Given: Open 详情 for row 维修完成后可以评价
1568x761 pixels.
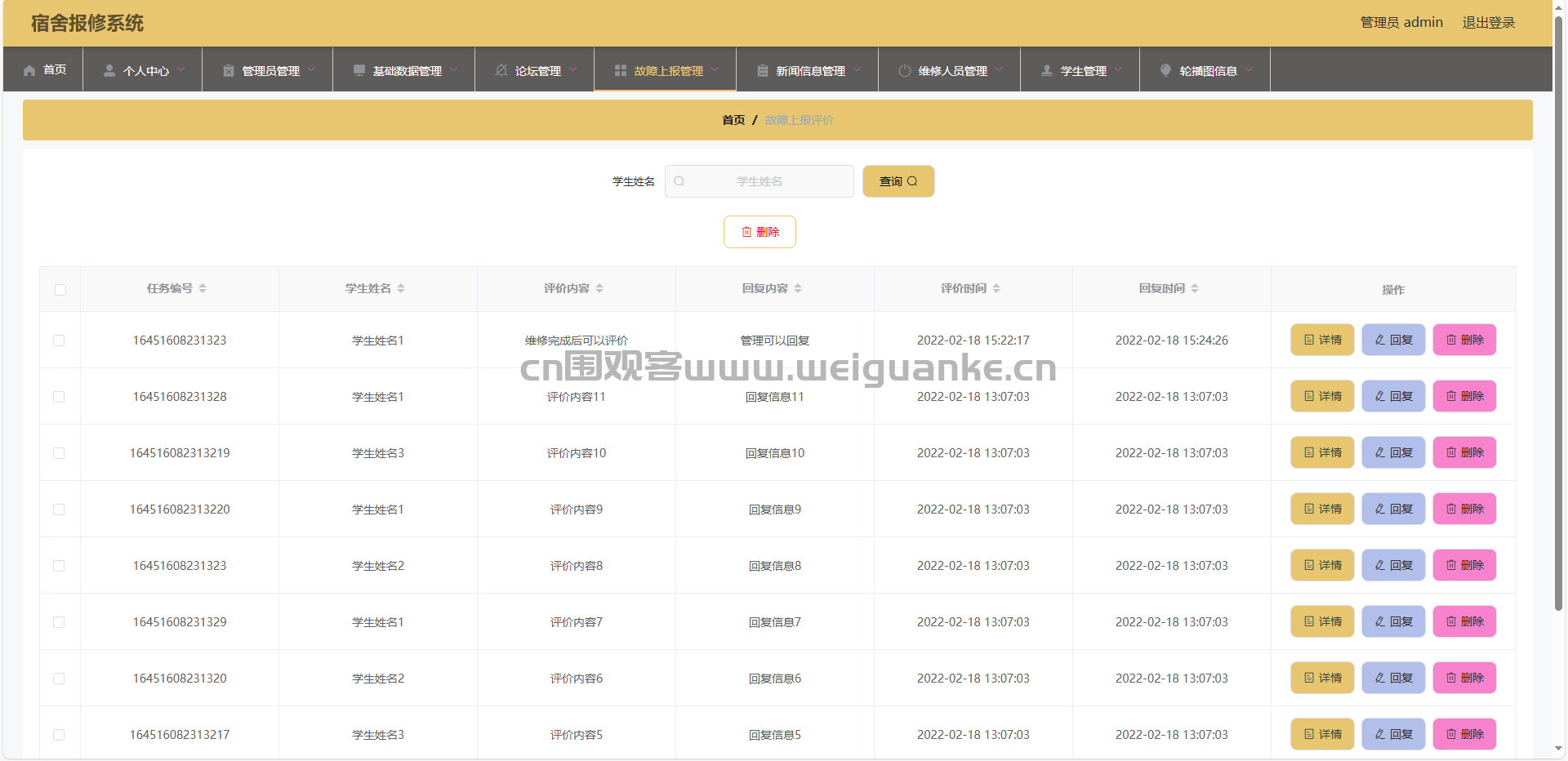Looking at the screenshot, I should tap(1322, 340).
